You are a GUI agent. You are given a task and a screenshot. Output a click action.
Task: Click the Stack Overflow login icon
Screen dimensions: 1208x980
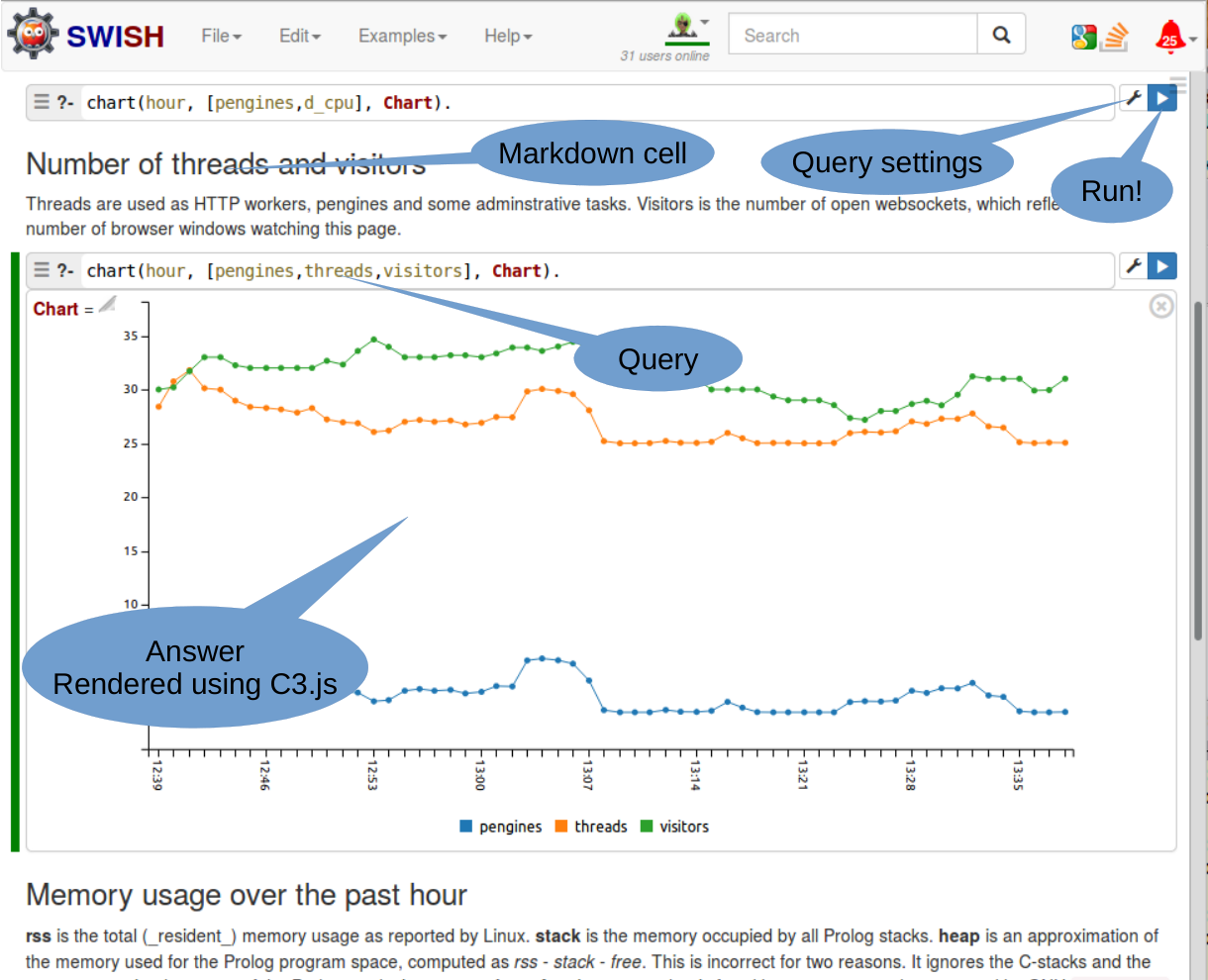(1116, 37)
